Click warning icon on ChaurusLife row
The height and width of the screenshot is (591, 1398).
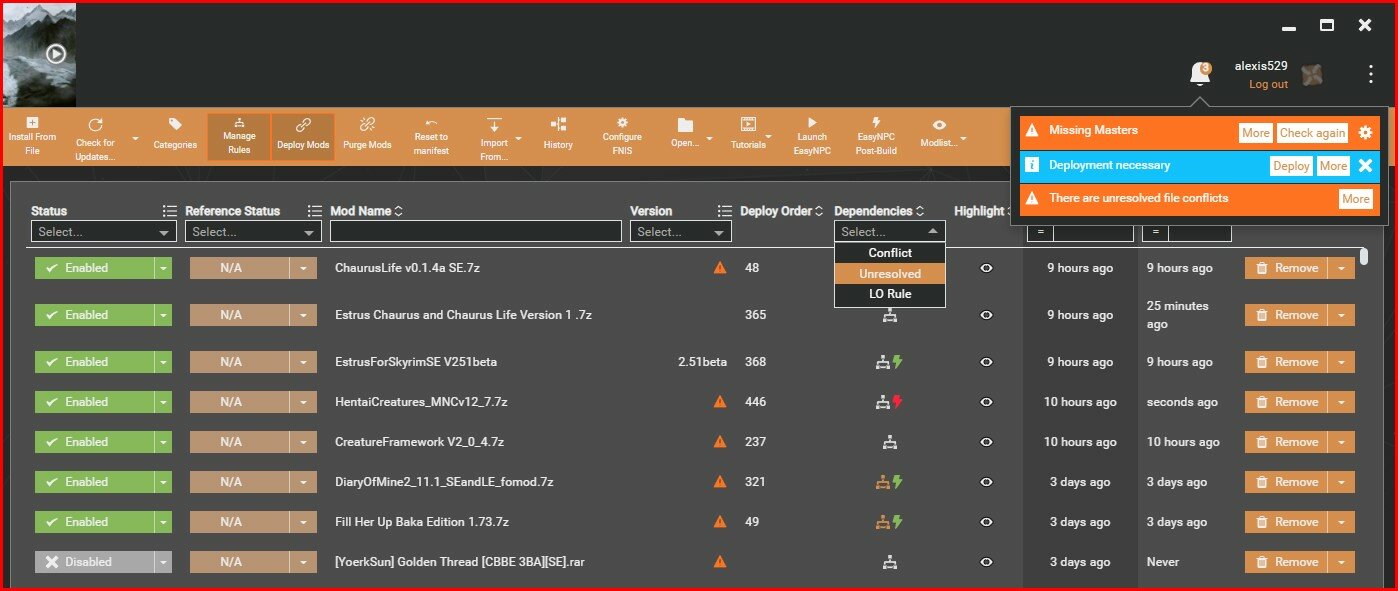point(720,268)
